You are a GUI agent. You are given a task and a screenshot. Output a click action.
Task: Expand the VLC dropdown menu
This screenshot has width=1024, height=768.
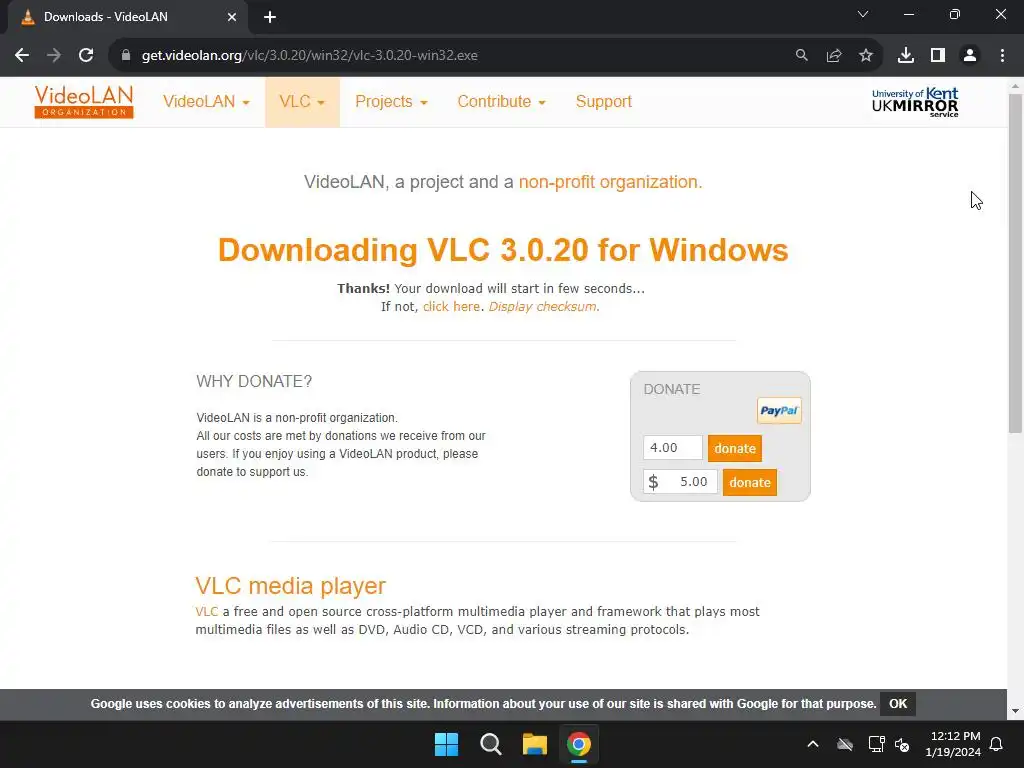302,102
